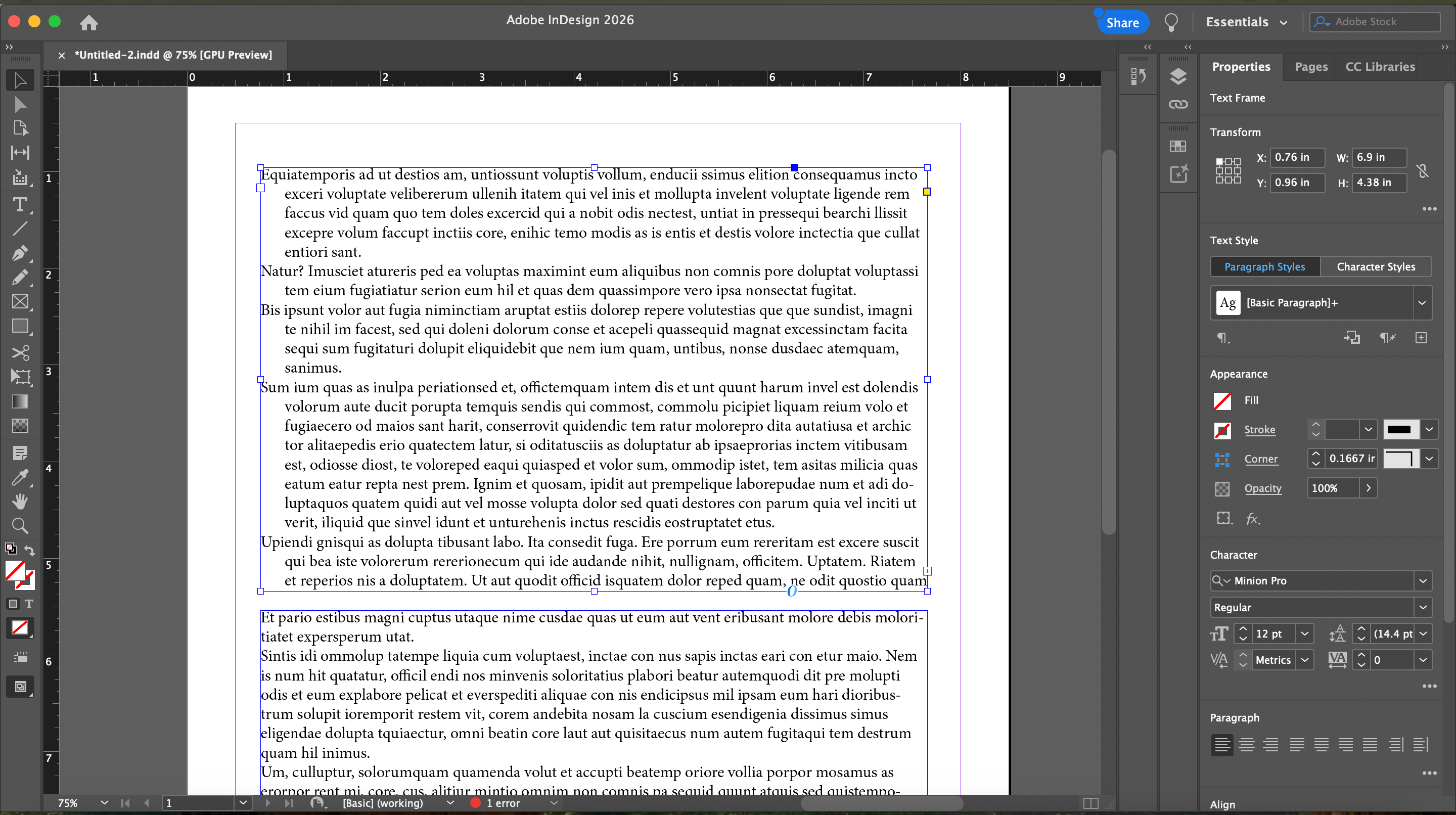The width and height of the screenshot is (1456, 815).
Task: Toggle constrain proportions for width and height
Action: coord(1423,170)
